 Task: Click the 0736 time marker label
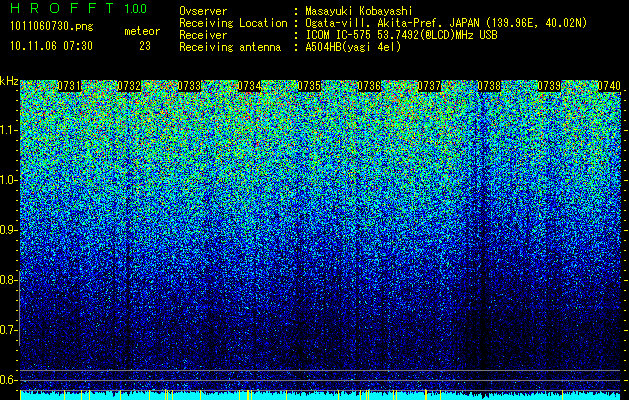369,86
